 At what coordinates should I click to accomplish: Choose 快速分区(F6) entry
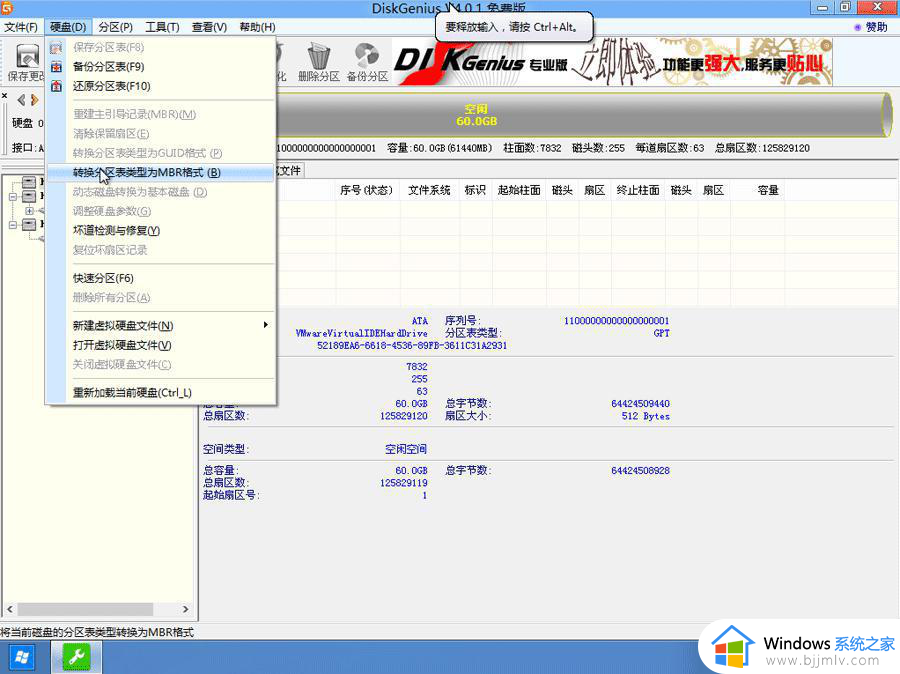click(x=160, y=278)
